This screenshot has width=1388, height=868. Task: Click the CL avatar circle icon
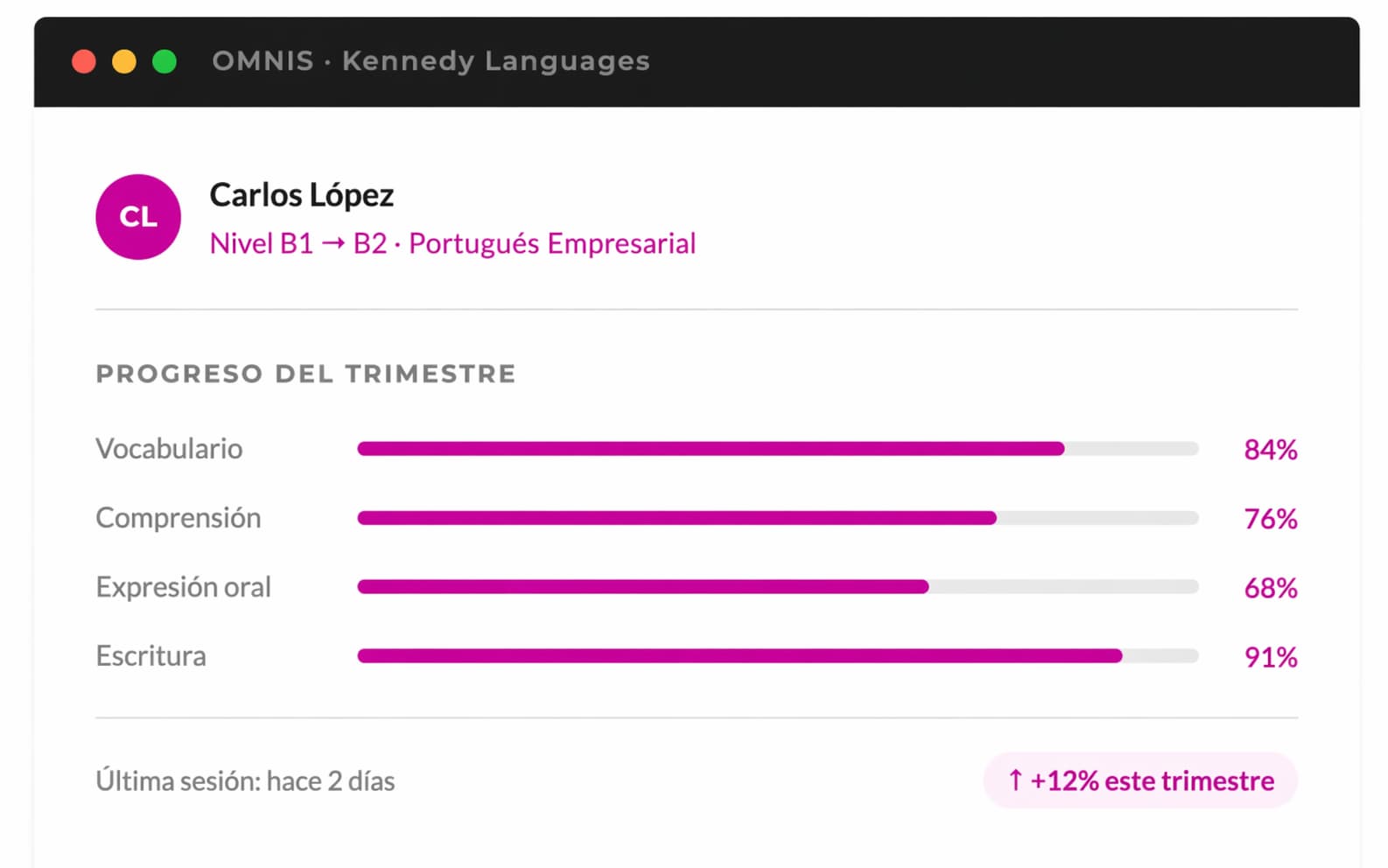tap(137, 217)
